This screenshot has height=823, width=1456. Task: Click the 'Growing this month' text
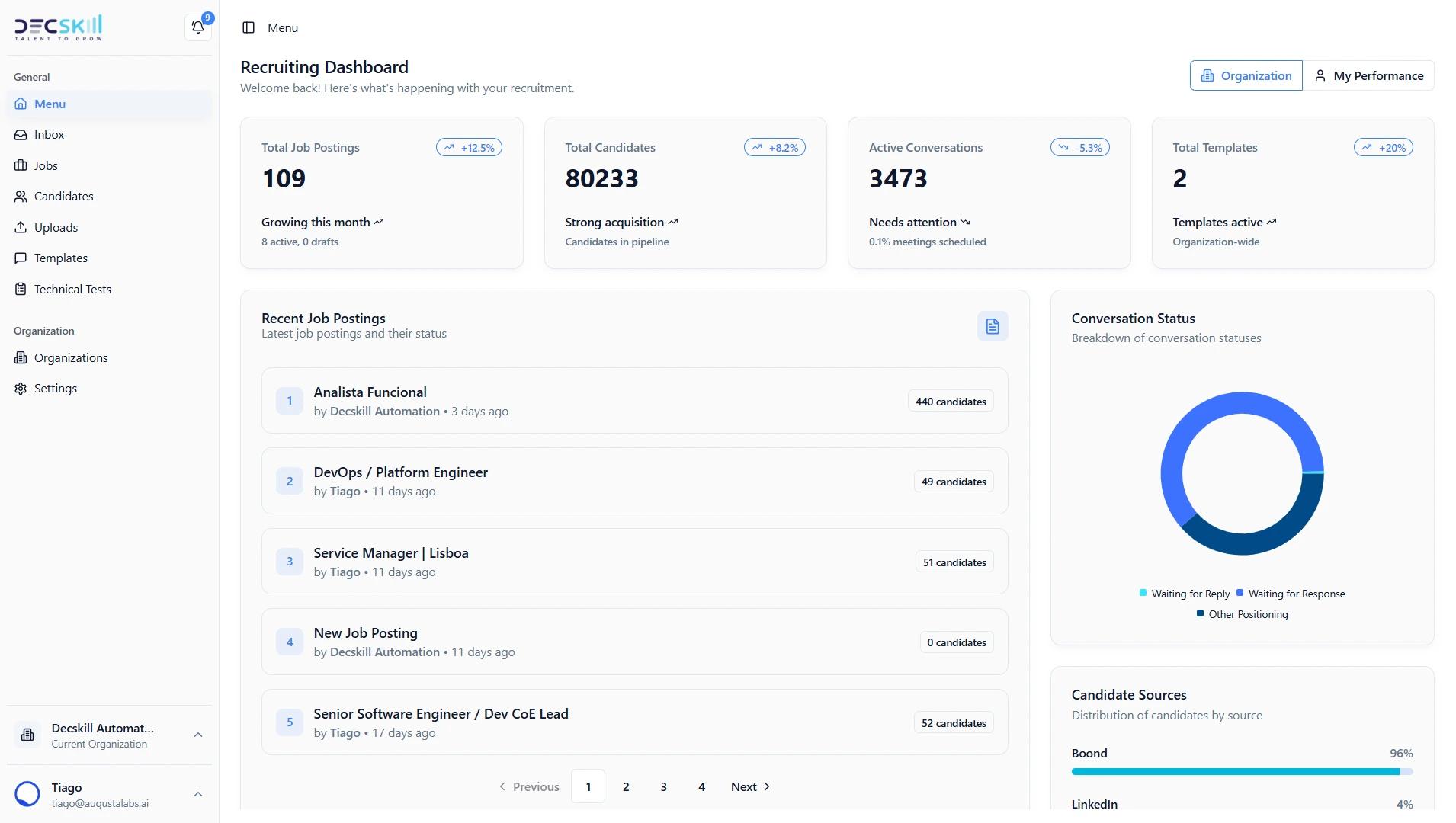coord(316,223)
